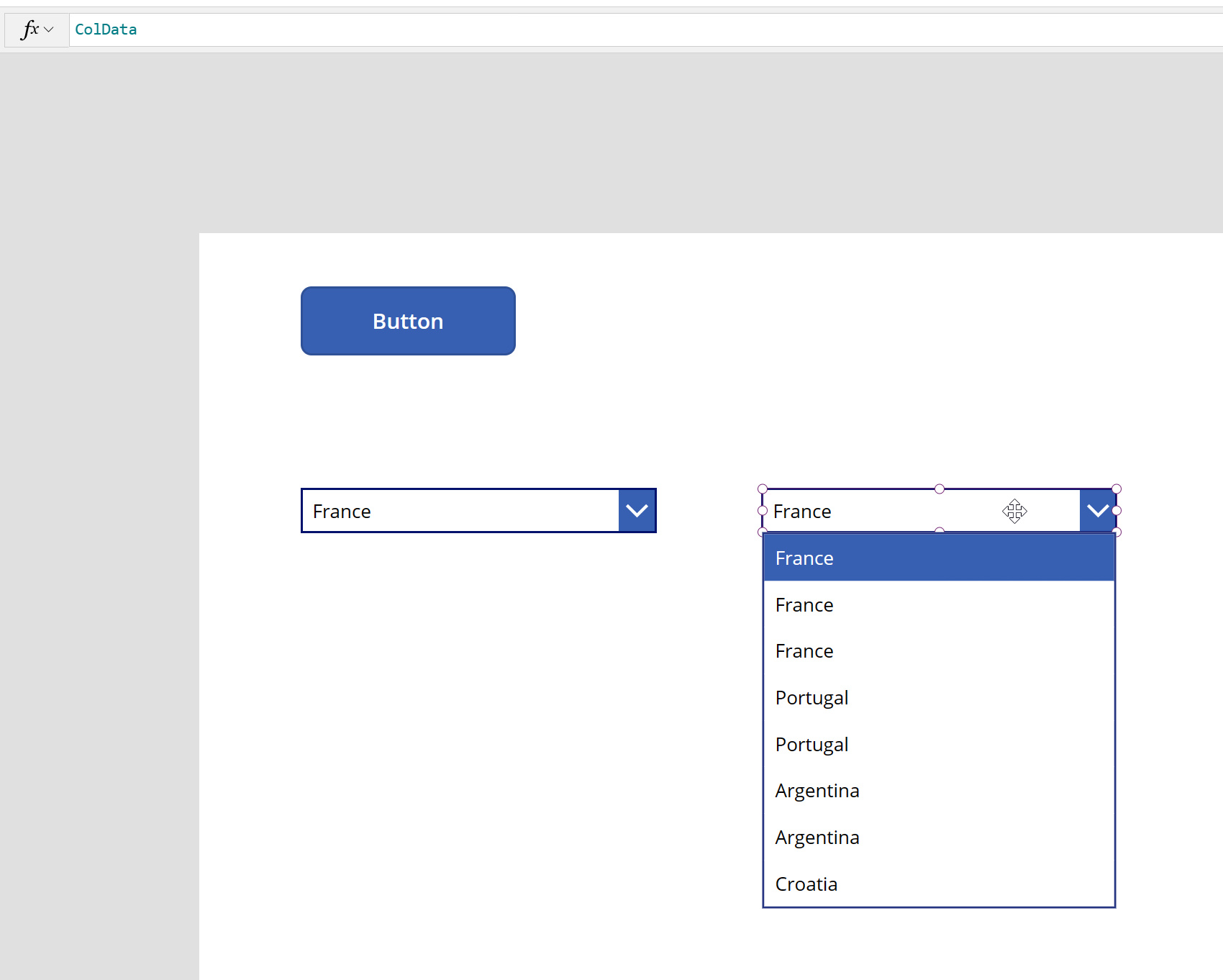This screenshot has width=1223, height=980.
Task: Select the second France list item
Action: coord(804,604)
